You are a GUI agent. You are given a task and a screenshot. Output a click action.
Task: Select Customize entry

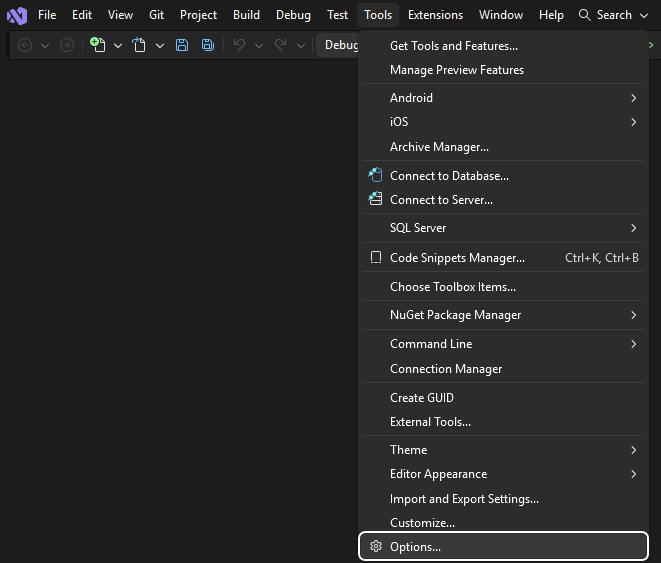(503, 523)
